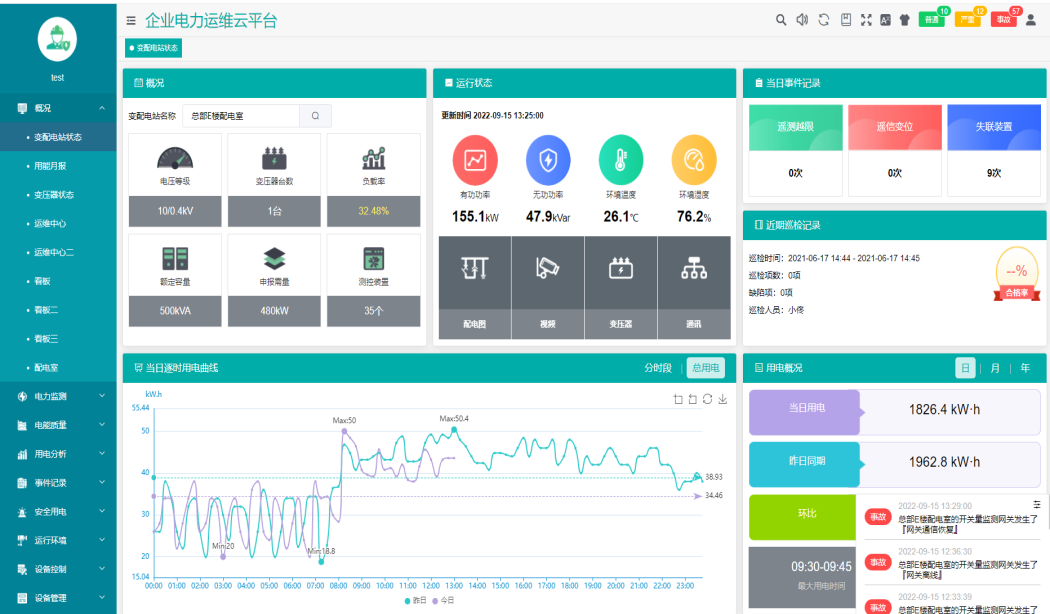Click the search button beside station name
Viewport: 1050px width, 614px height.
pos(315,116)
